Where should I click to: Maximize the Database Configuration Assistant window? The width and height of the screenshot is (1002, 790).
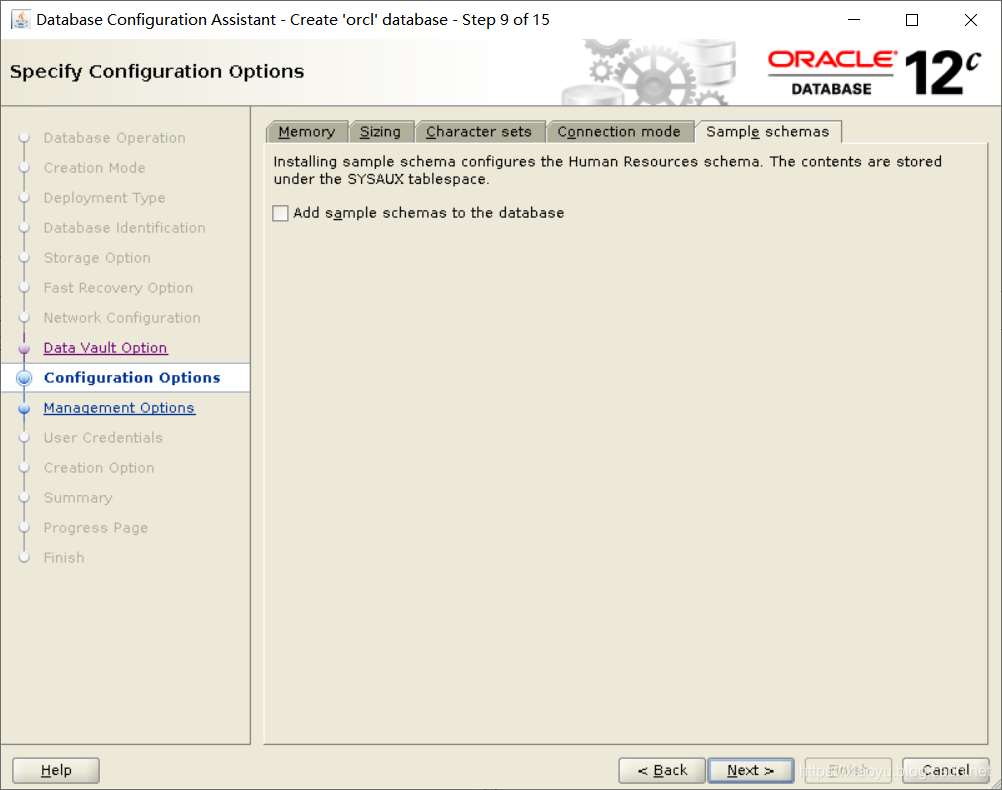[x=912, y=20]
